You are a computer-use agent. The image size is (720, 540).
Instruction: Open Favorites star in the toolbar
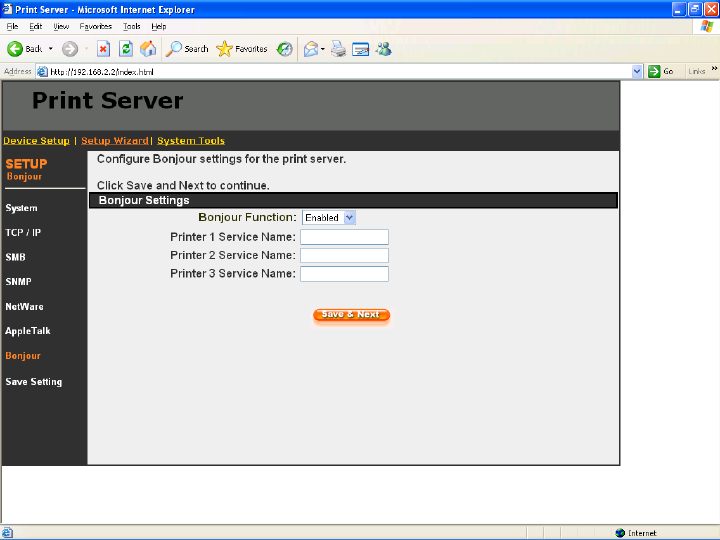click(x=242, y=49)
